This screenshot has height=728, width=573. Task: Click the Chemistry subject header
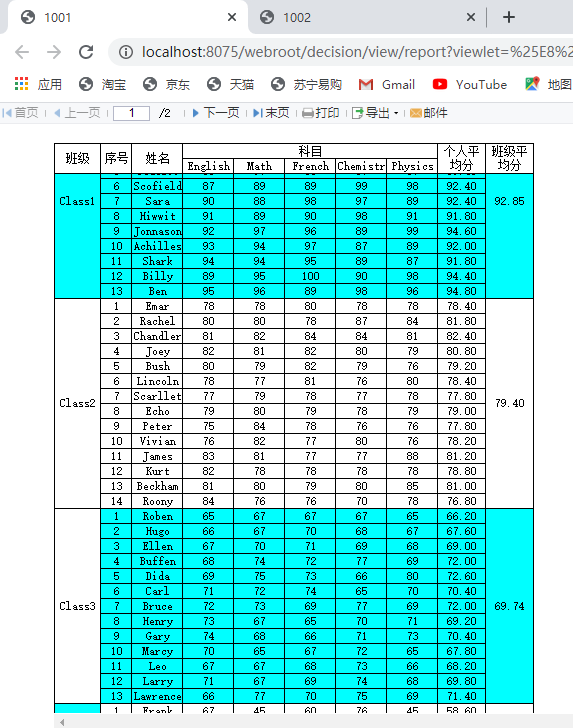pyautogui.click(x=361, y=166)
